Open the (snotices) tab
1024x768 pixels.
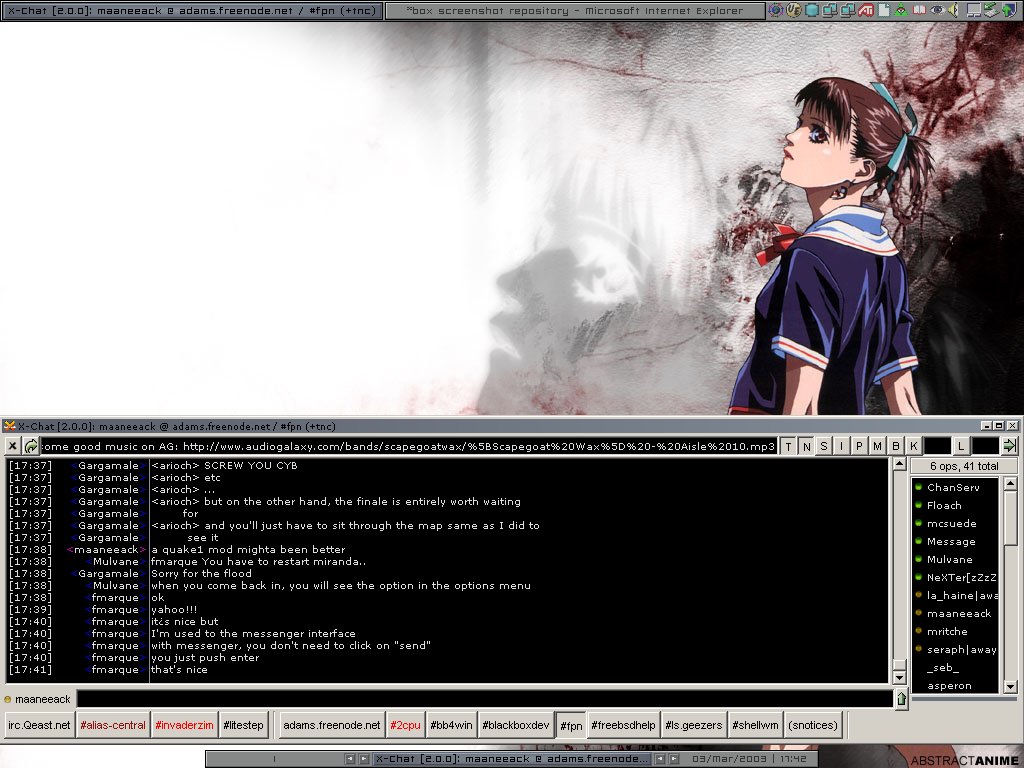click(812, 725)
